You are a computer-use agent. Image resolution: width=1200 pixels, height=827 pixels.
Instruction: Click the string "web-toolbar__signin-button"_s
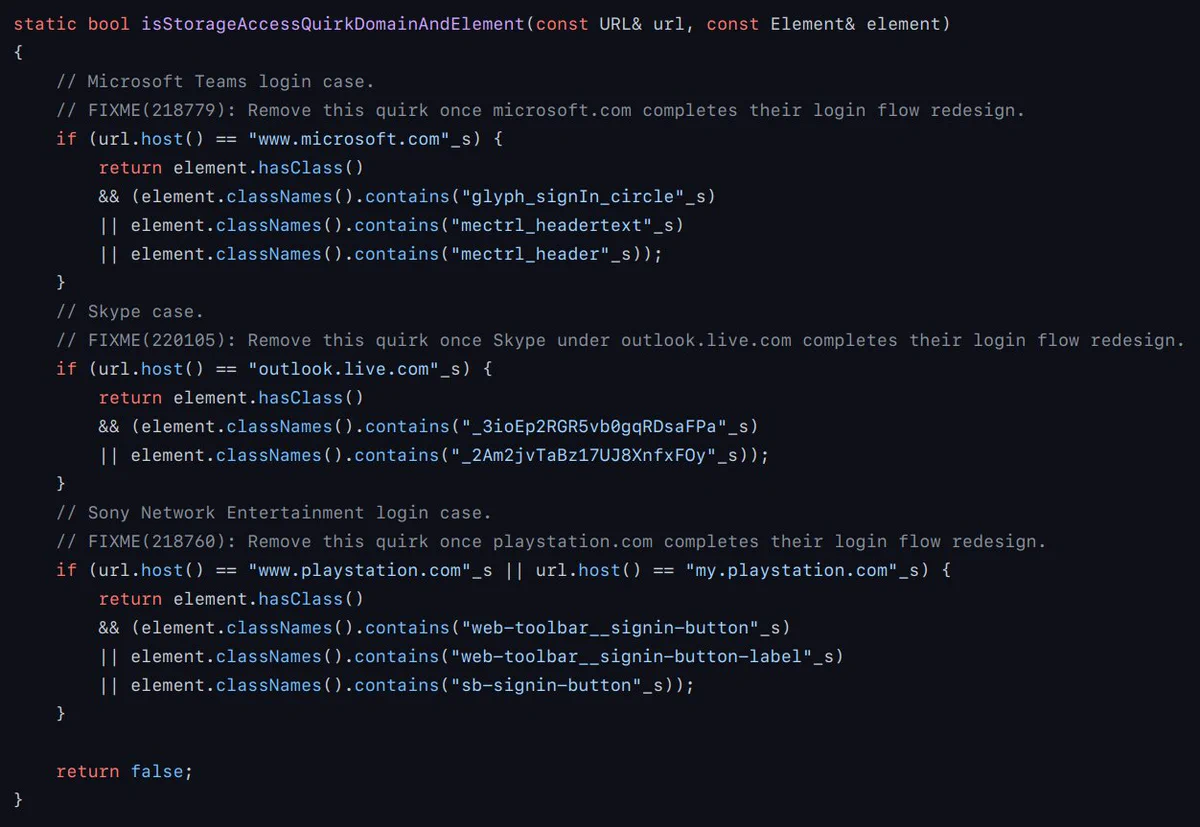point(620,627)
